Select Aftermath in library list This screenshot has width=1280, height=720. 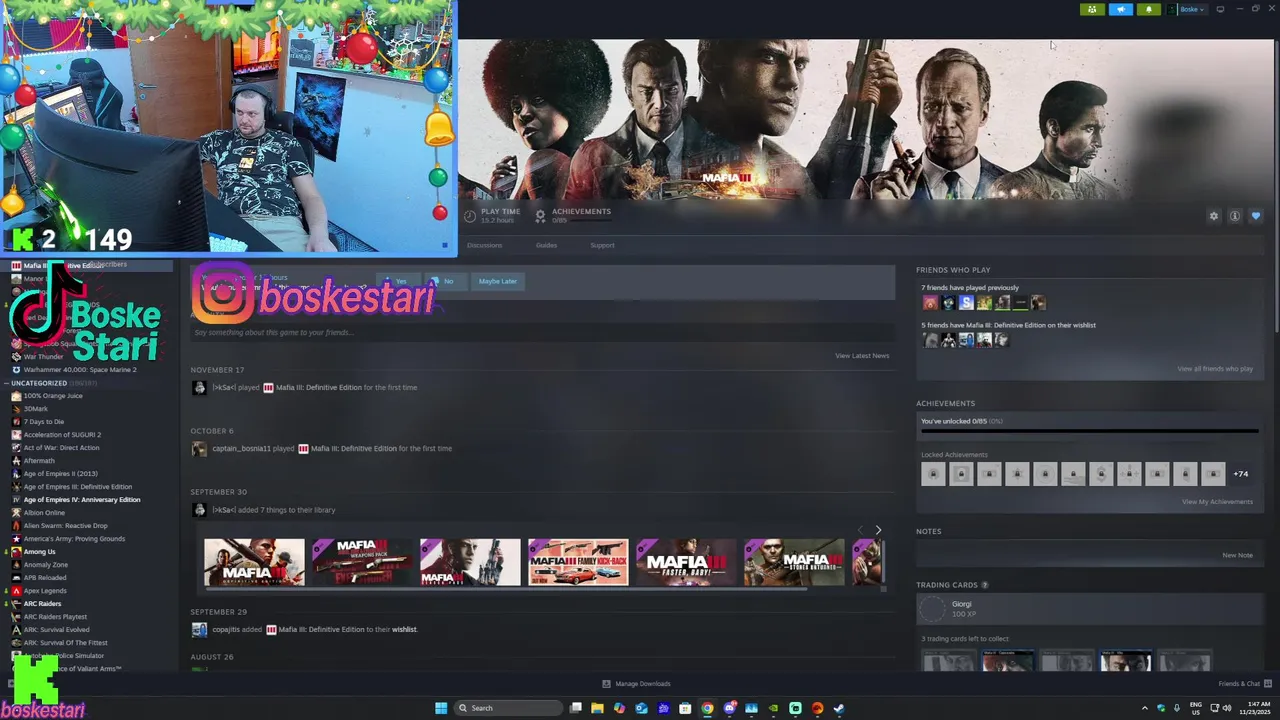click(39, 461)
